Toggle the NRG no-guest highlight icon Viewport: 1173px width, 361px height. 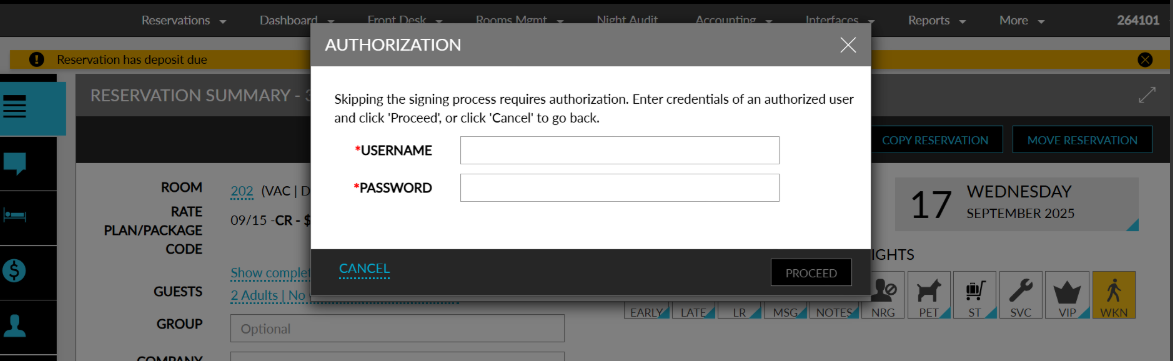(x=883, y=295)
